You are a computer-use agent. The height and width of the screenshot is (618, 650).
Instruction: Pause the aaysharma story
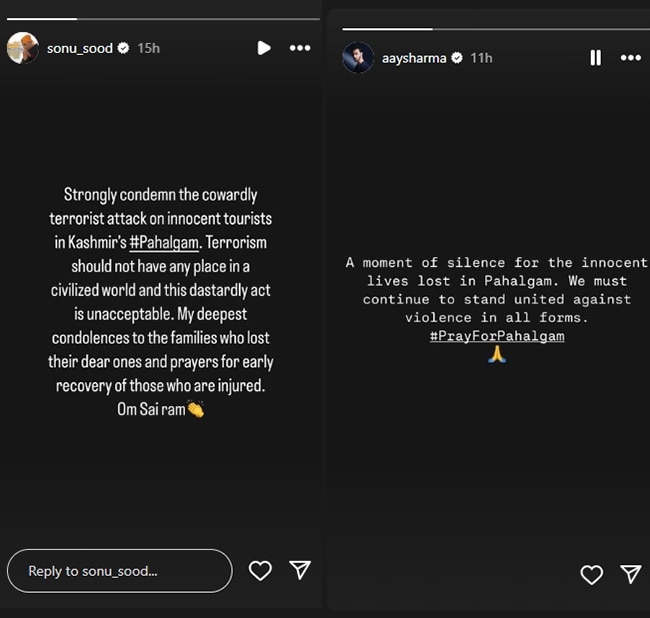click(596, 58)
